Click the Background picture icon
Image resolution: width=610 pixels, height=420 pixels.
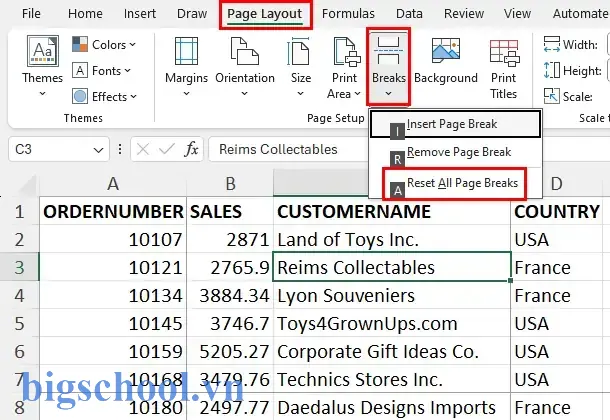pos(446,51)
